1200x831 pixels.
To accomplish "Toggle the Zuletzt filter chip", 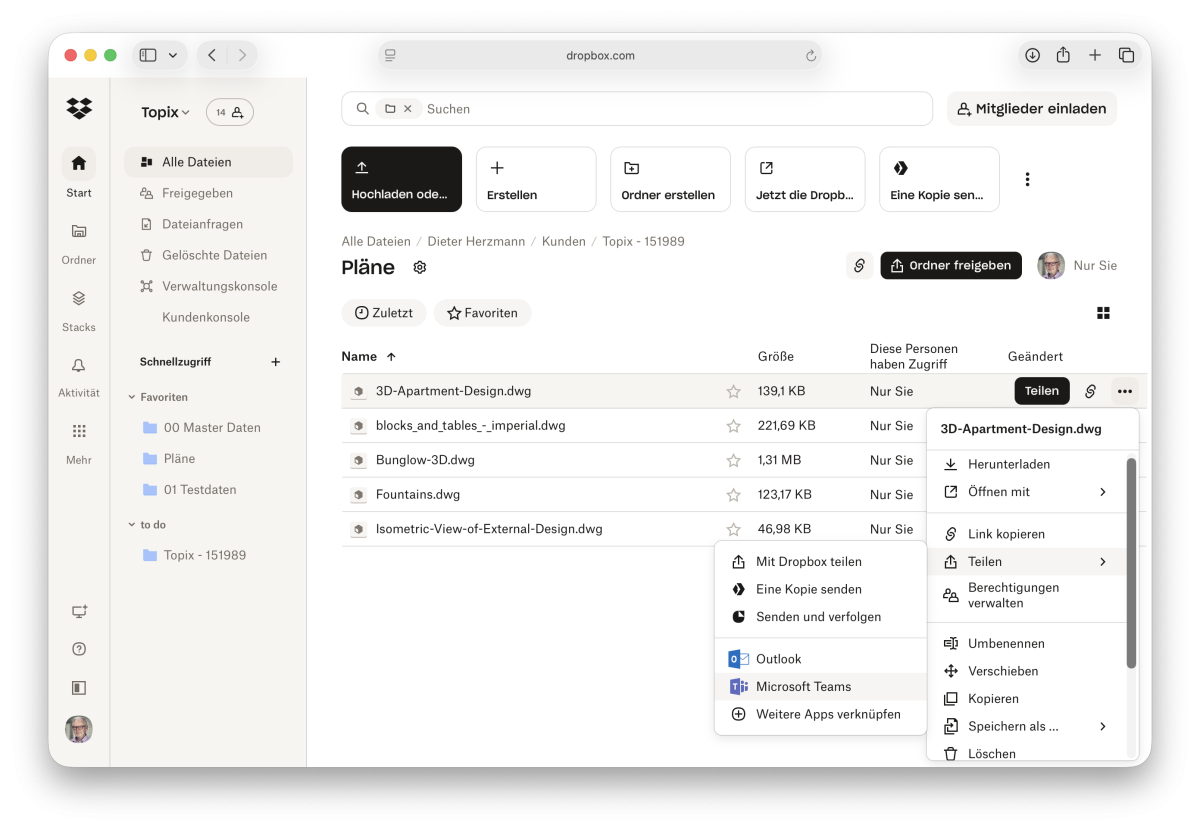I will [384, 313].
